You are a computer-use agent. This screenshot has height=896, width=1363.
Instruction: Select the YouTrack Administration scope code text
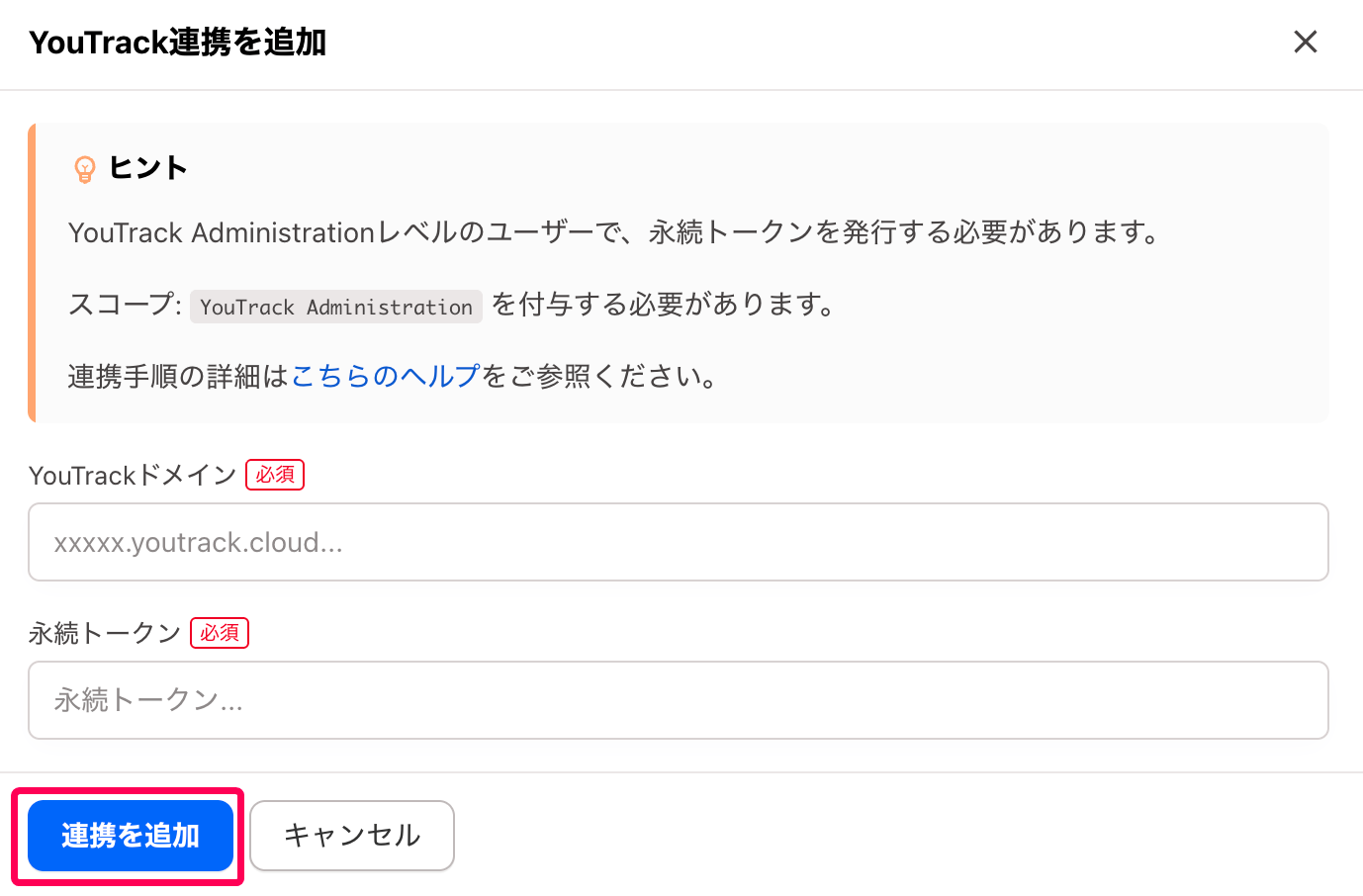pos(336,307)
